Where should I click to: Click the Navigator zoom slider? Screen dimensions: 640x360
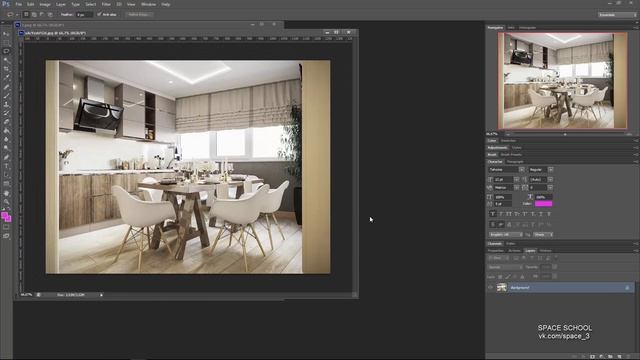pos(566,134)
